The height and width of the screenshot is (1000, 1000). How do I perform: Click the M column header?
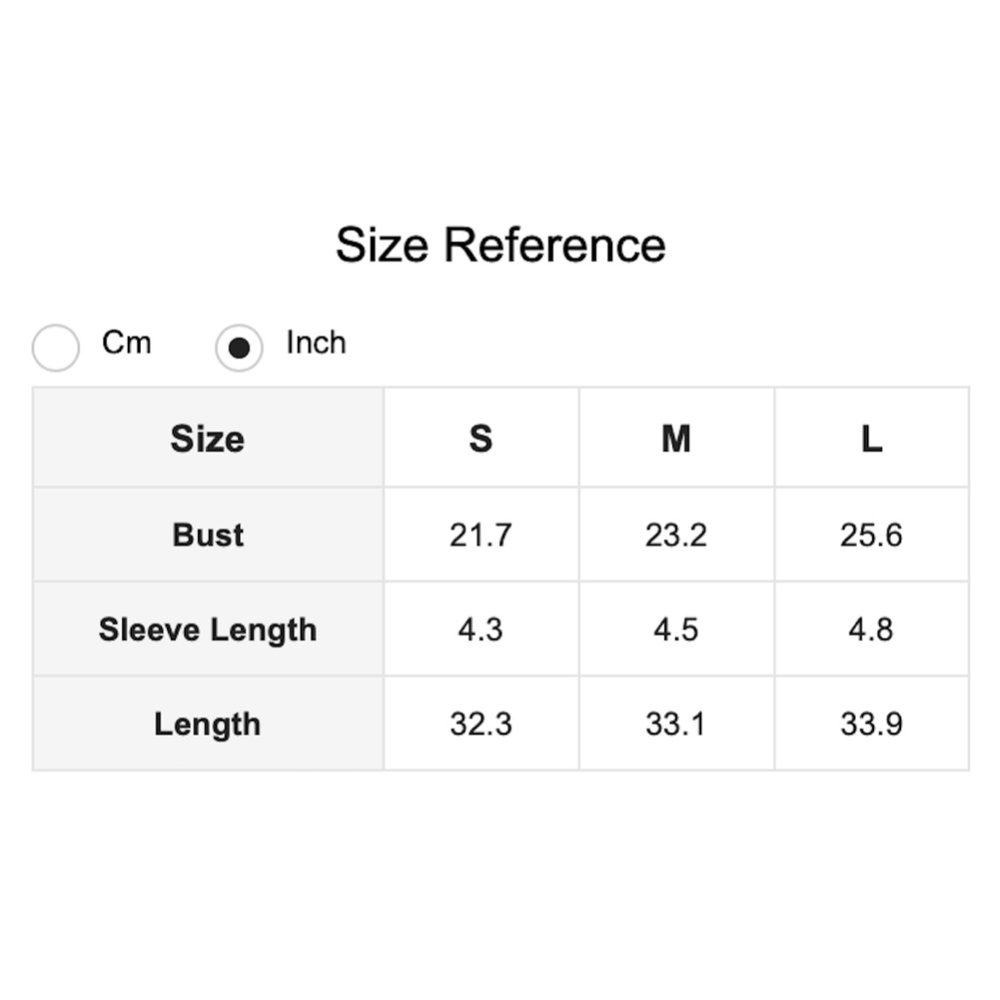pos(676,438)
